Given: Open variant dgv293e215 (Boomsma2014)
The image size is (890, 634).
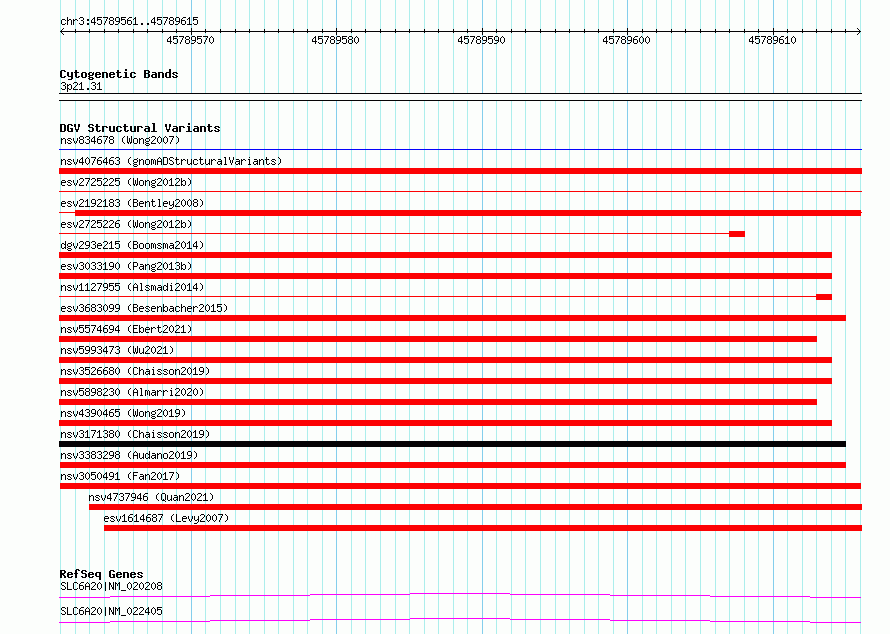Looking at the screenshot, I should pyautogui.click(x=132, y=246).
